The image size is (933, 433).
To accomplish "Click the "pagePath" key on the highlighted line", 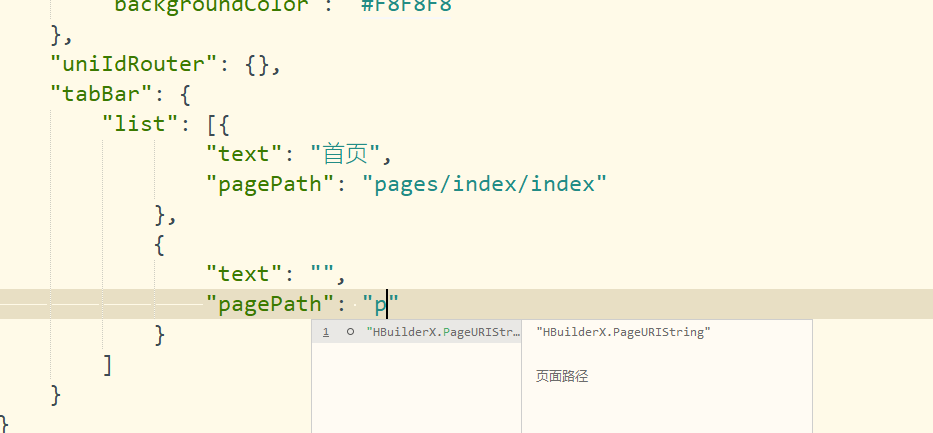I will pyautogui.click(x=272, y=305).
